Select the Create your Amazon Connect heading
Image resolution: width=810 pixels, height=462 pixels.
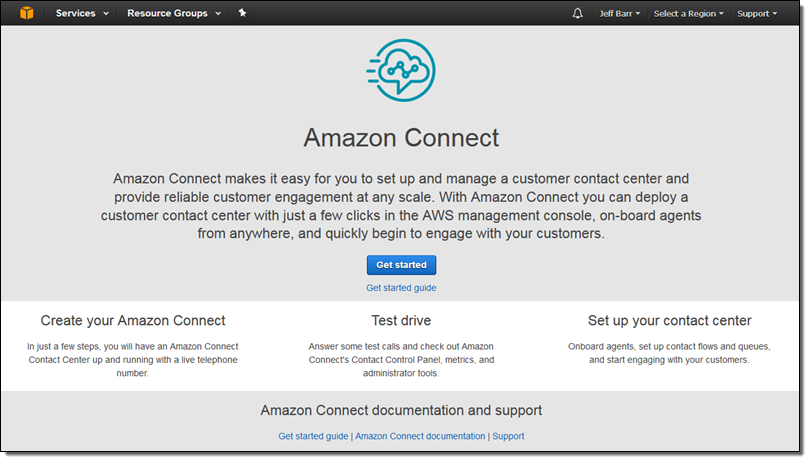(x=133, y=321)
